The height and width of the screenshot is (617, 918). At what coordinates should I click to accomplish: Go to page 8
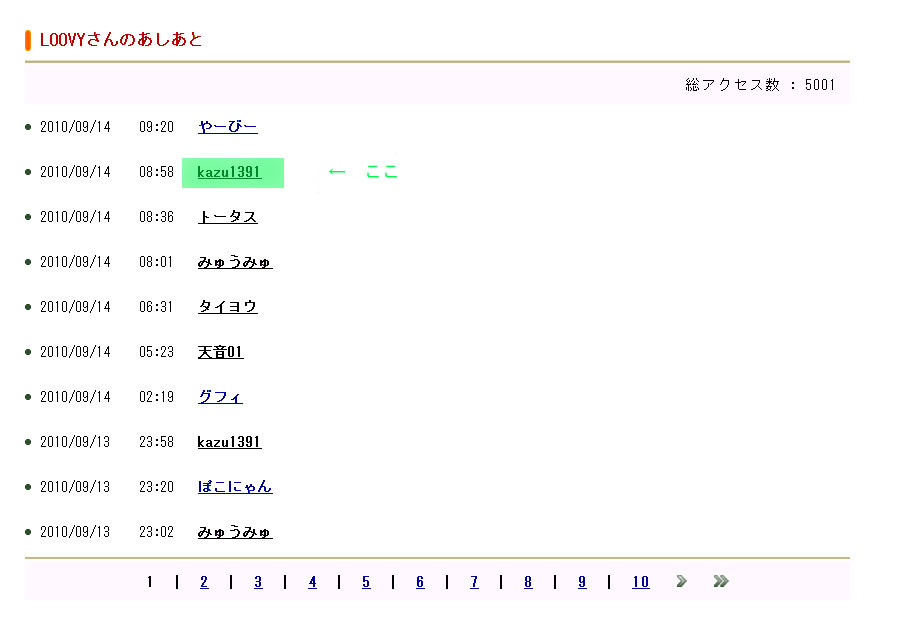[528, 582]
